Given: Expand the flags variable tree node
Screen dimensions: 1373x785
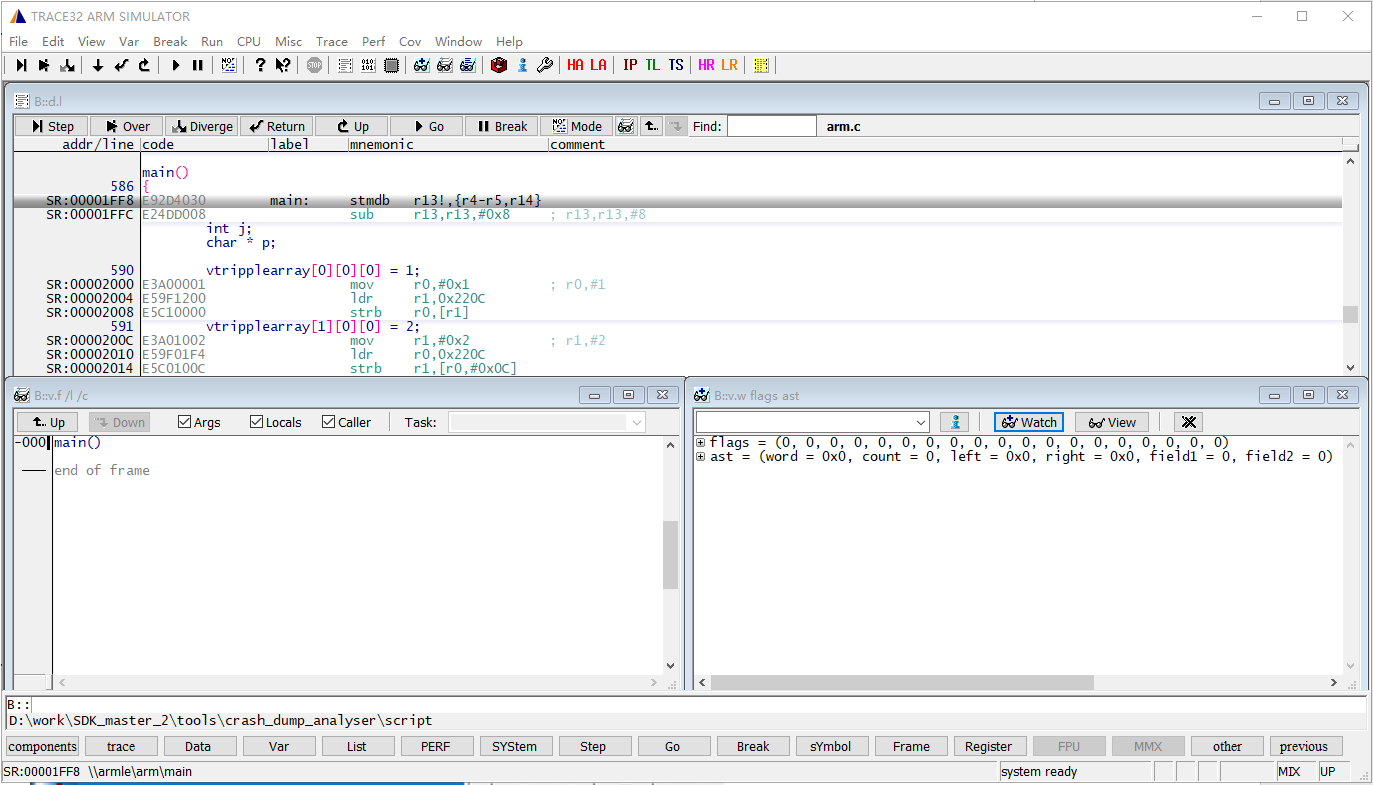Looking at the screenshot, I should coord(701,443).
